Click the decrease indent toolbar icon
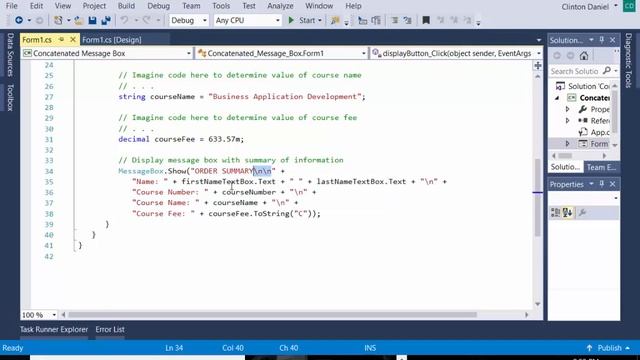Screen dimensions: 640x360 click(x=362, y=20)
